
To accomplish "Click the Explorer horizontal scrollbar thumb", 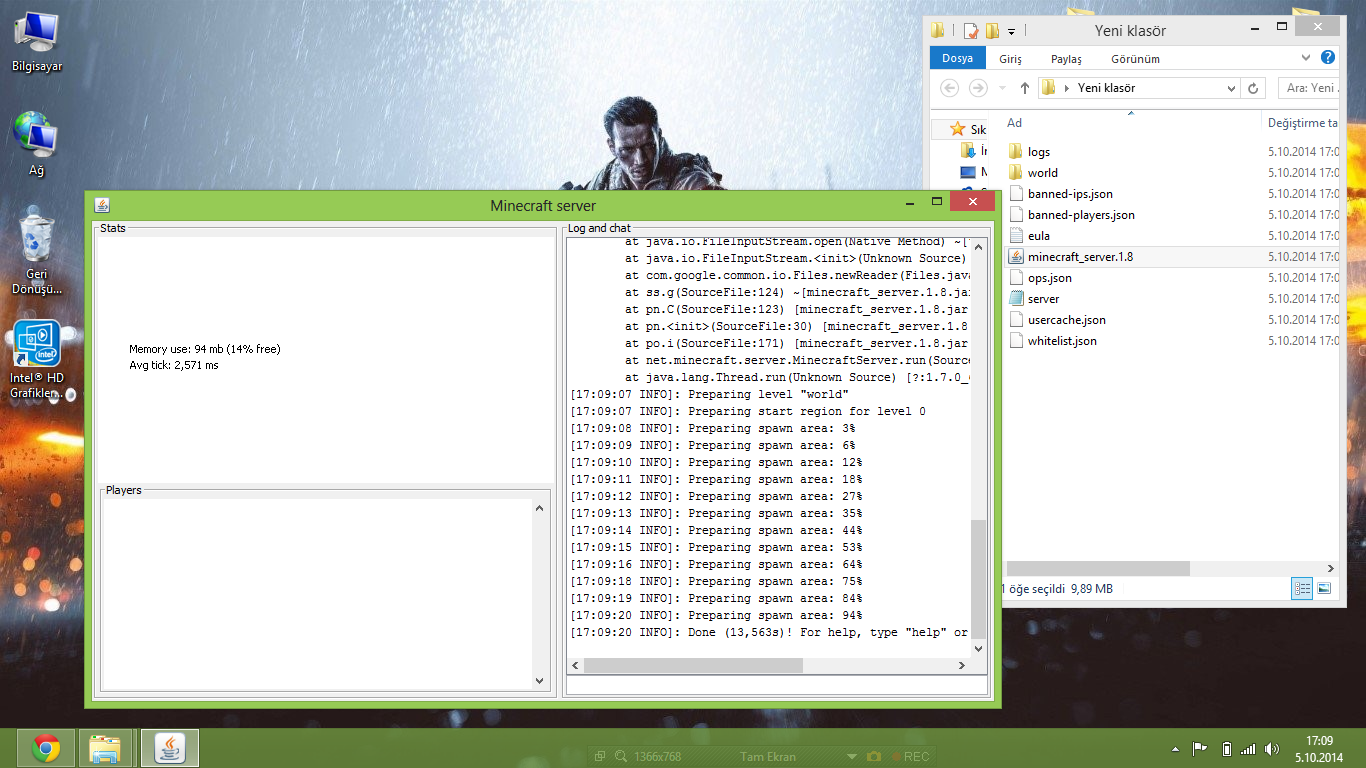I will [1098, 568].
